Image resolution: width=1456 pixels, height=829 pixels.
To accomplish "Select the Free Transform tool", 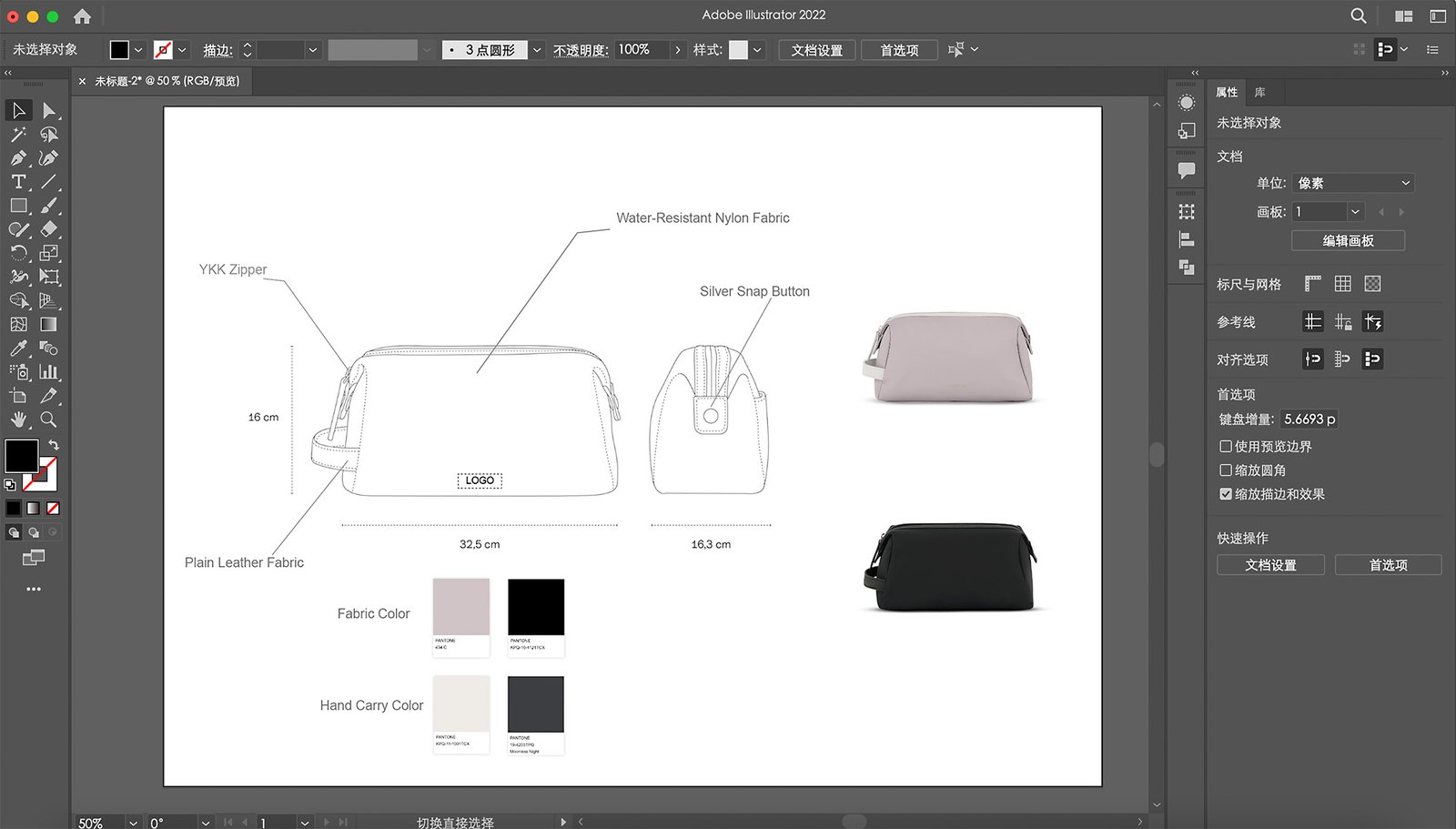I will 49,277.
